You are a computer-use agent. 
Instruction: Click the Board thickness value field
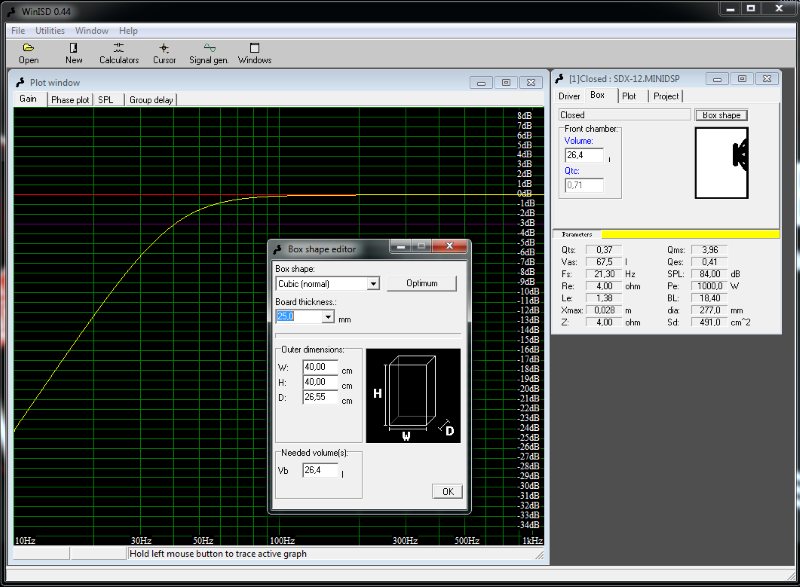coord(300,317)
